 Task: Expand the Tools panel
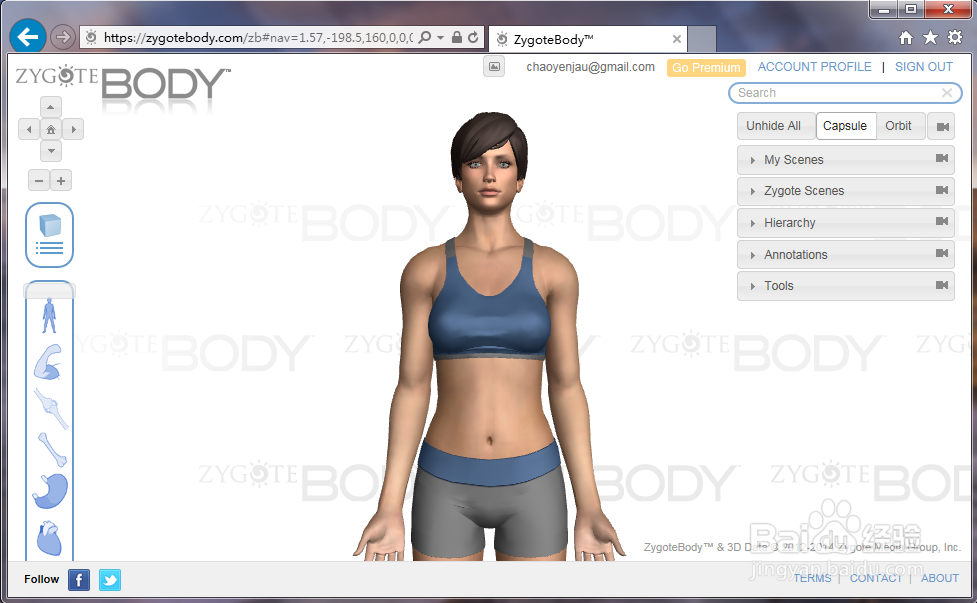846,286
